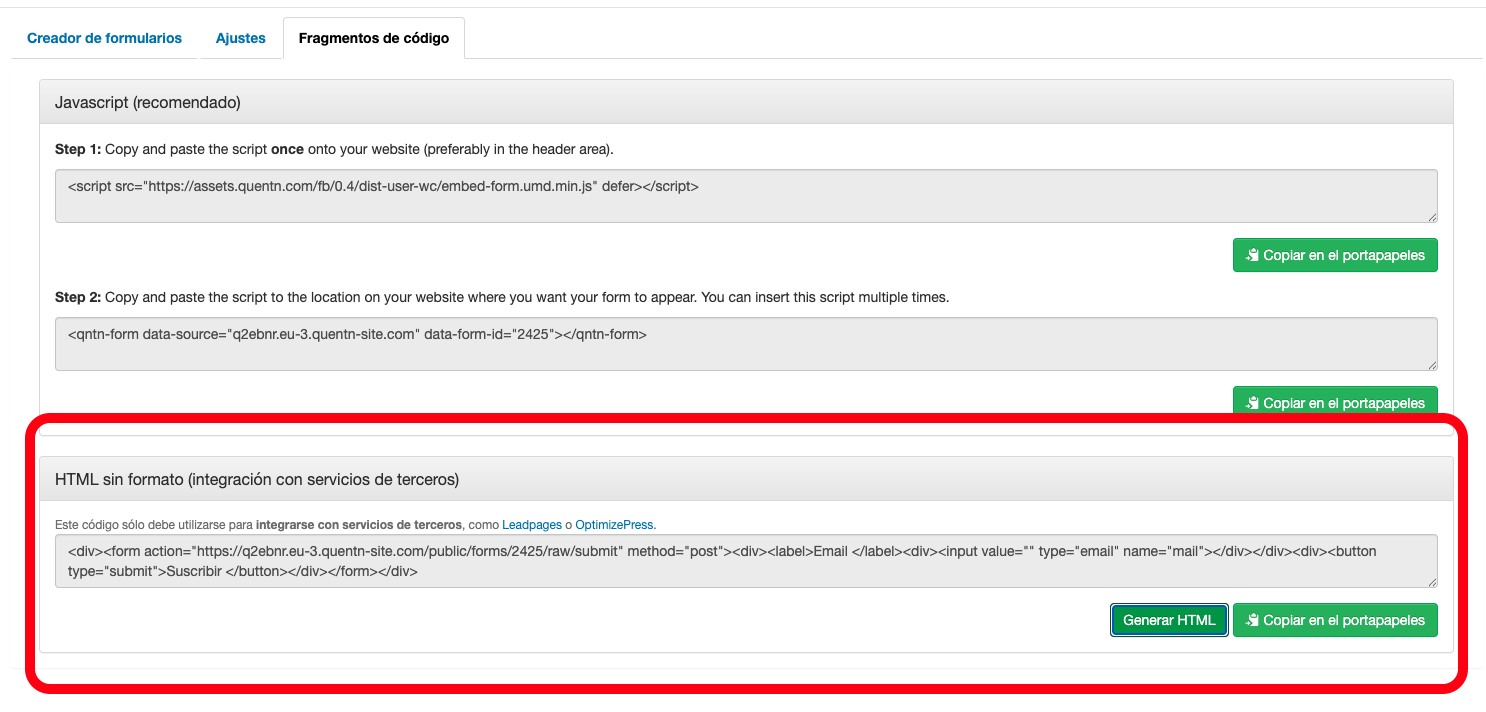Switch to the Ajustes tab
This screenshot has width=1486, height=712.
pos(241,38)
